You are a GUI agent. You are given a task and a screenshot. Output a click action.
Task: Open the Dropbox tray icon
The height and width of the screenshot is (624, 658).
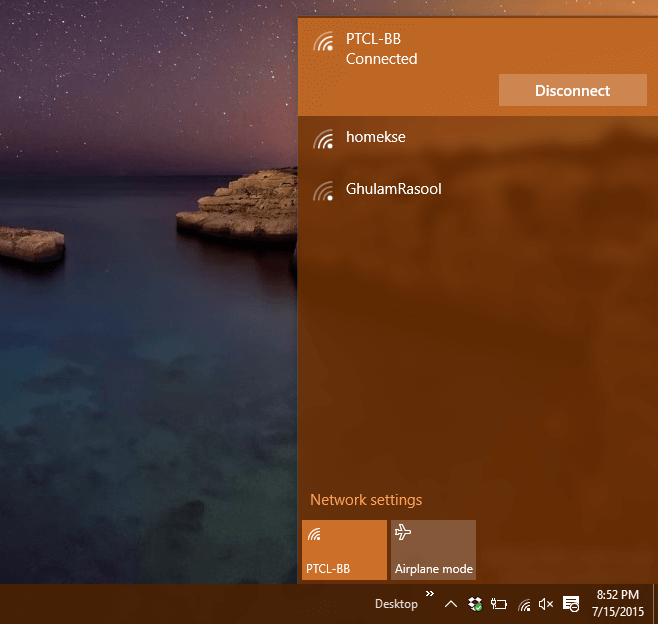click(475, 604)
